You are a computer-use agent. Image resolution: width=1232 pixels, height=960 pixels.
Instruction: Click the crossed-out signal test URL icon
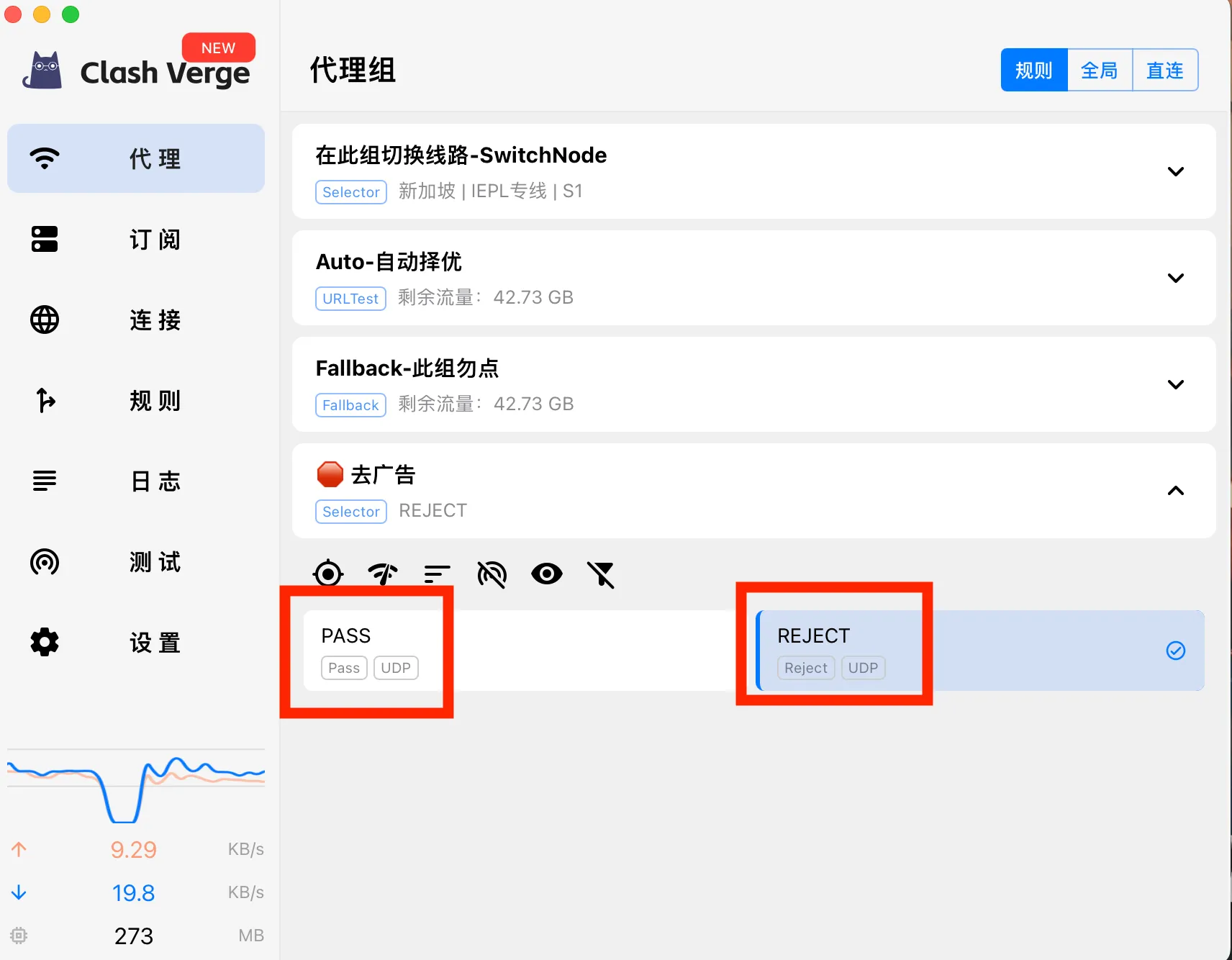(492, 574)
